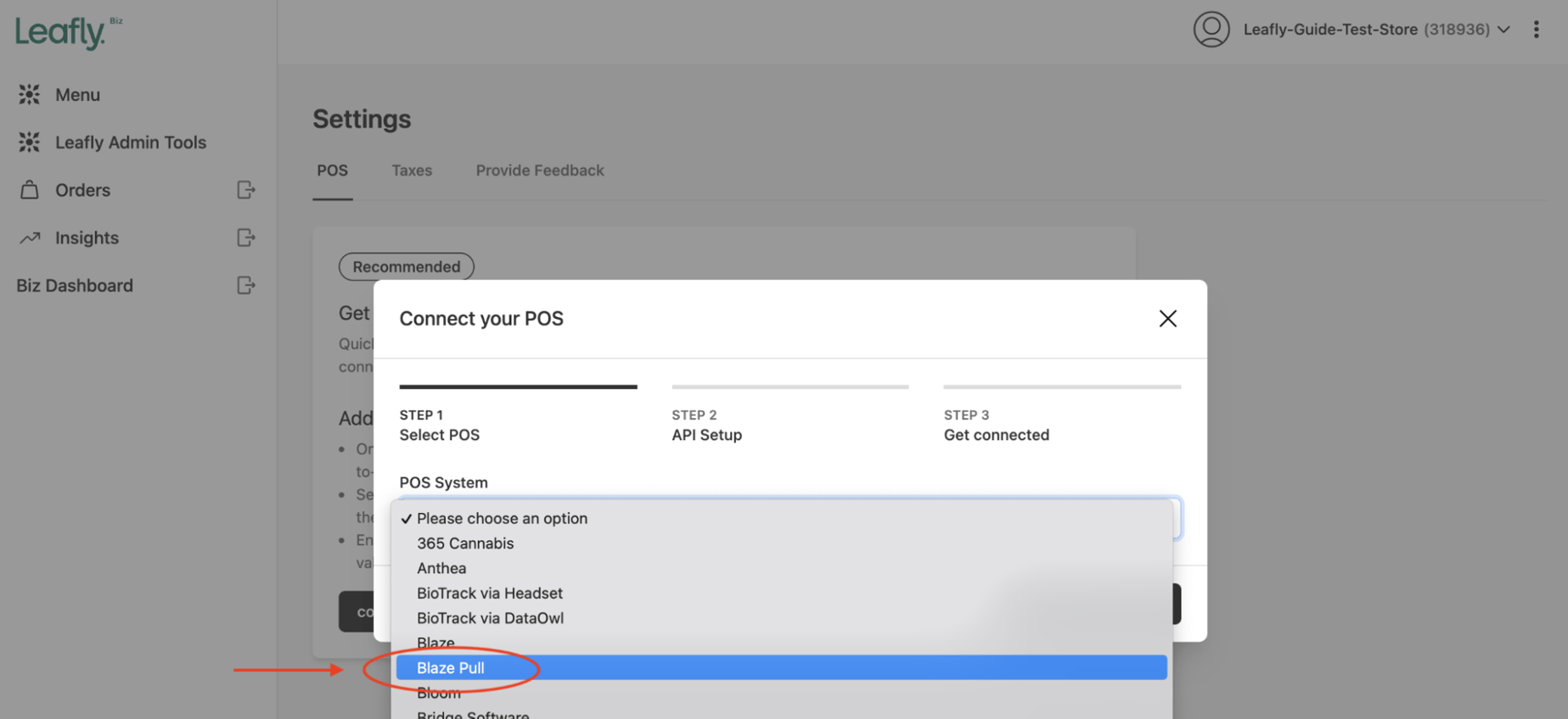This screenshot has width=1568, height=719.
Task: Click the user account avatar icon
Action: [1211, 29]
